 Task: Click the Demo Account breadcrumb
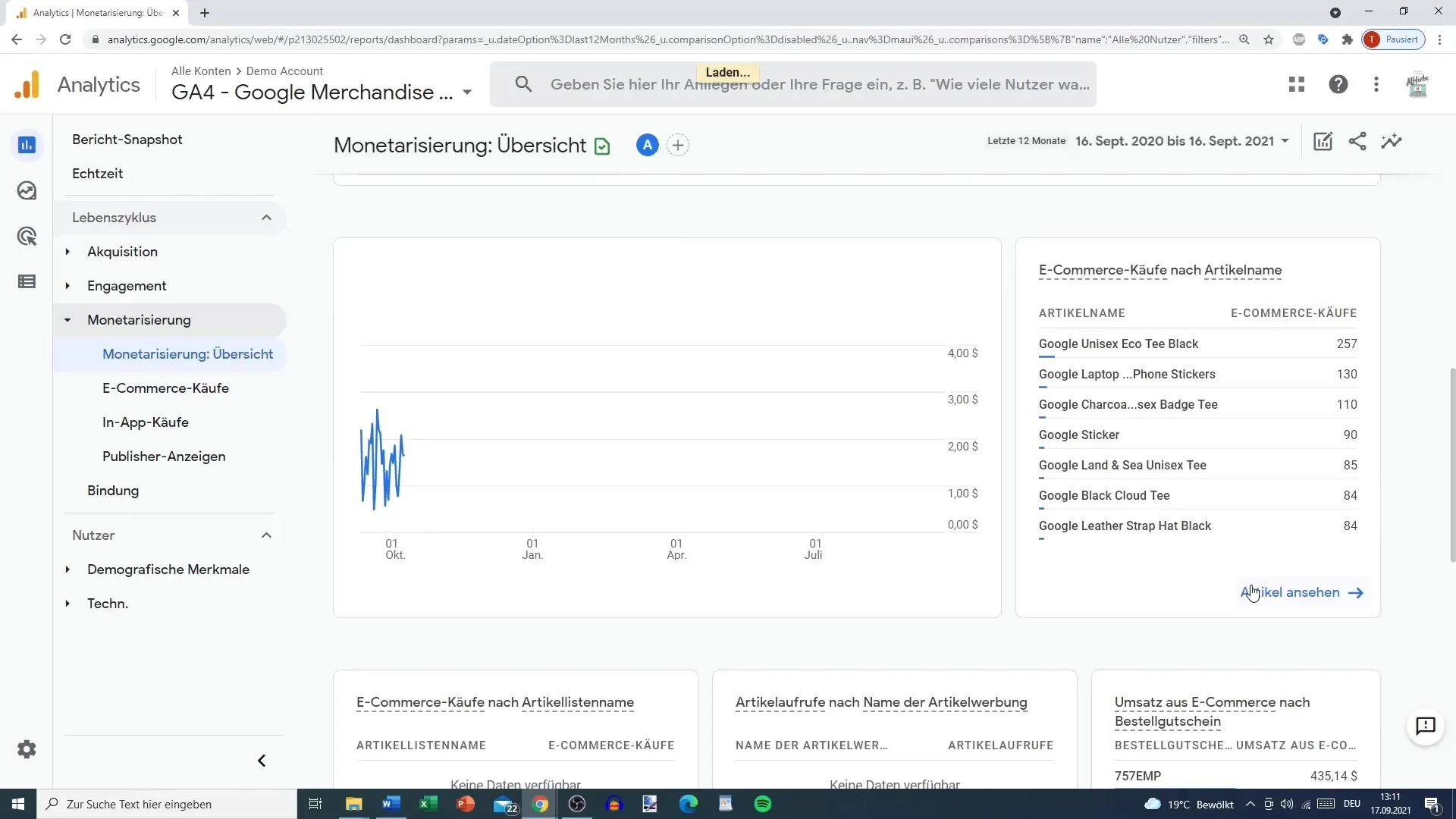(284, 71)
